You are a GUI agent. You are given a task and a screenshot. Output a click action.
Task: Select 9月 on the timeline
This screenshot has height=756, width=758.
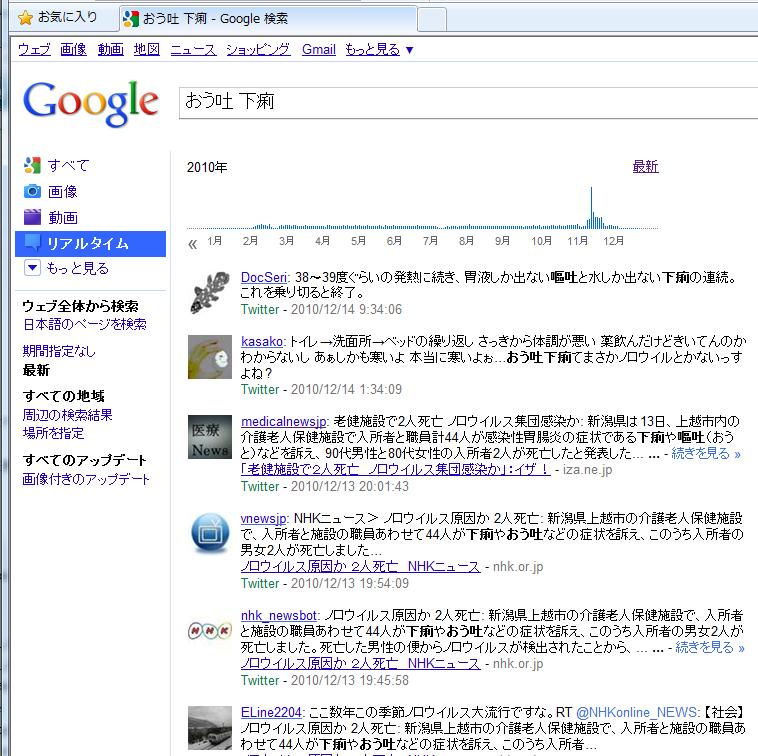502,241
